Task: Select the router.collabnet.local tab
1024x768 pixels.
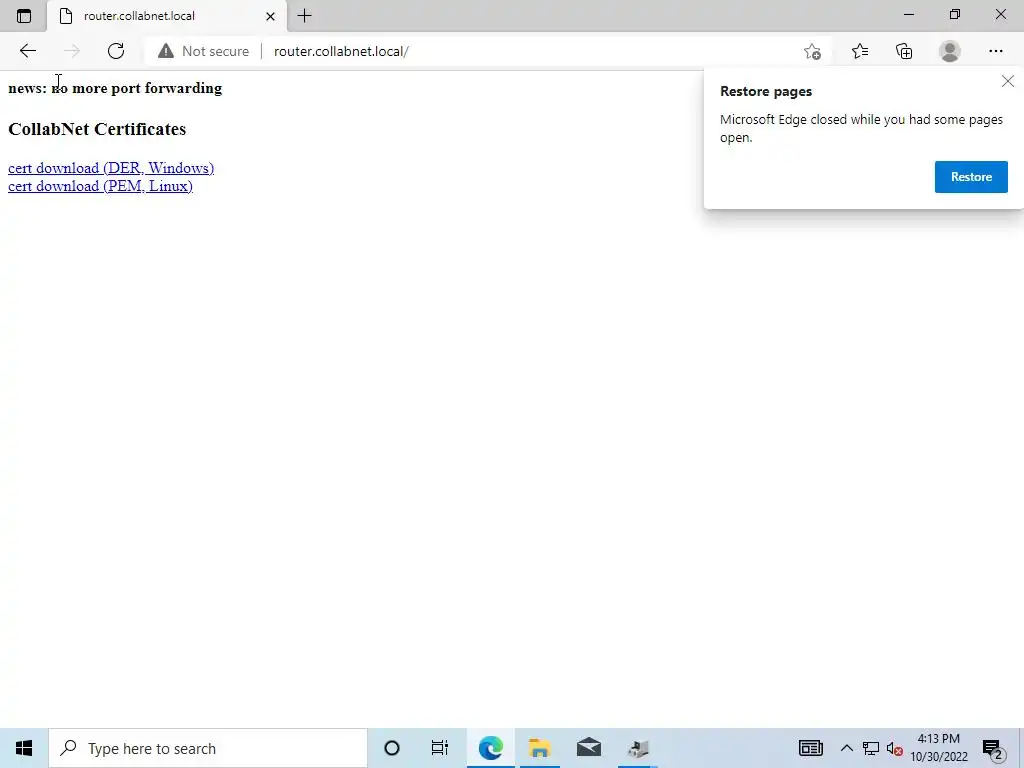Action: tap(167, 16)
